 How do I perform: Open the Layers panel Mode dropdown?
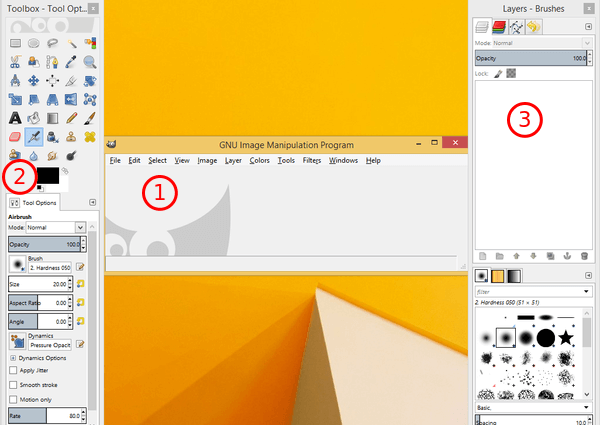click(x=541, y=43)
